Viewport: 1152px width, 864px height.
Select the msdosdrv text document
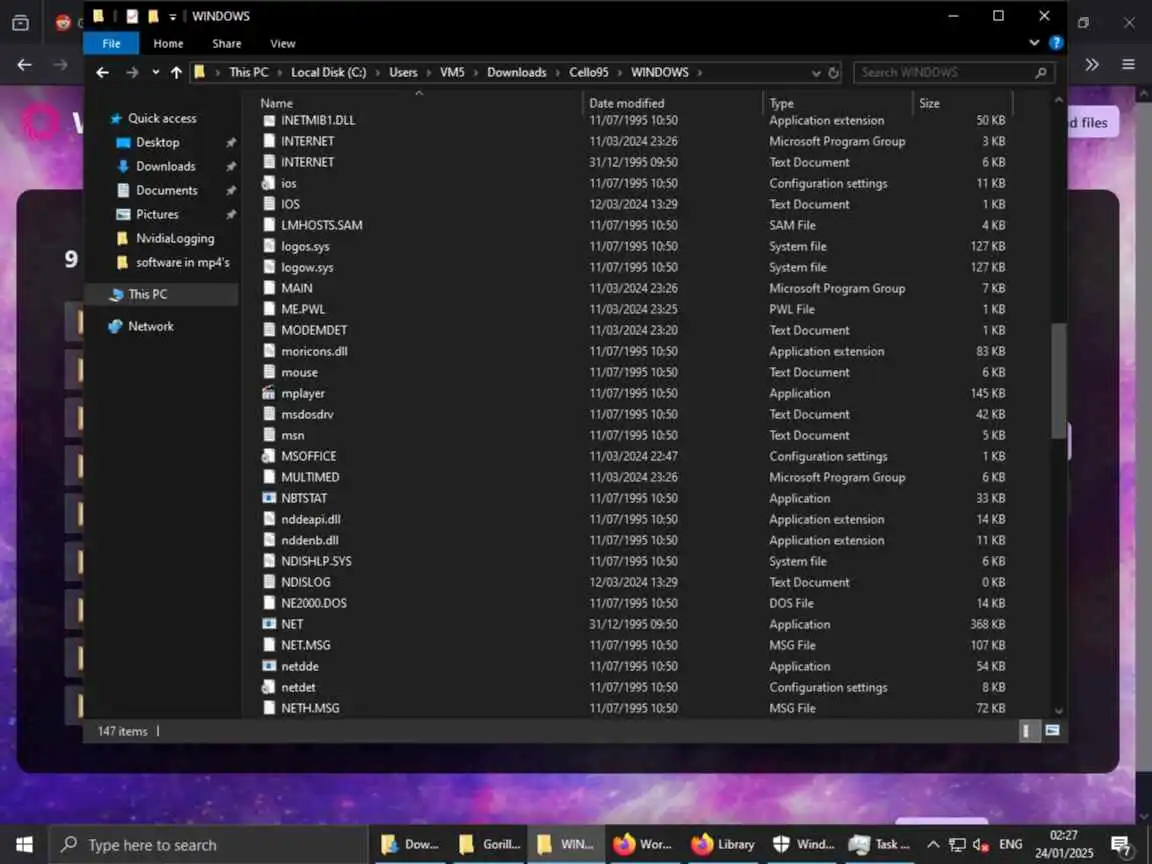(307, 414)
